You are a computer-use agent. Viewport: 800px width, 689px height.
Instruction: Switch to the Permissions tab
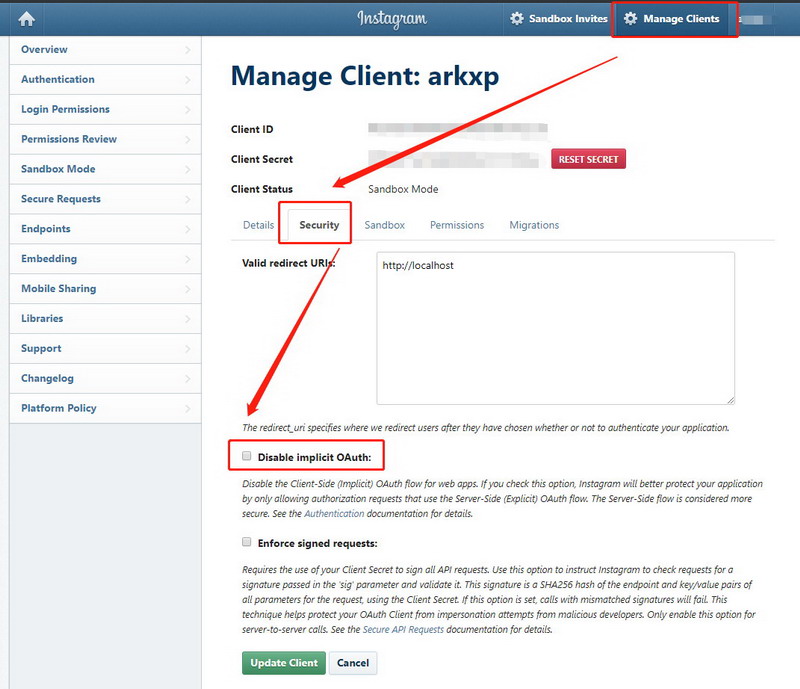[x=457, y=225]
